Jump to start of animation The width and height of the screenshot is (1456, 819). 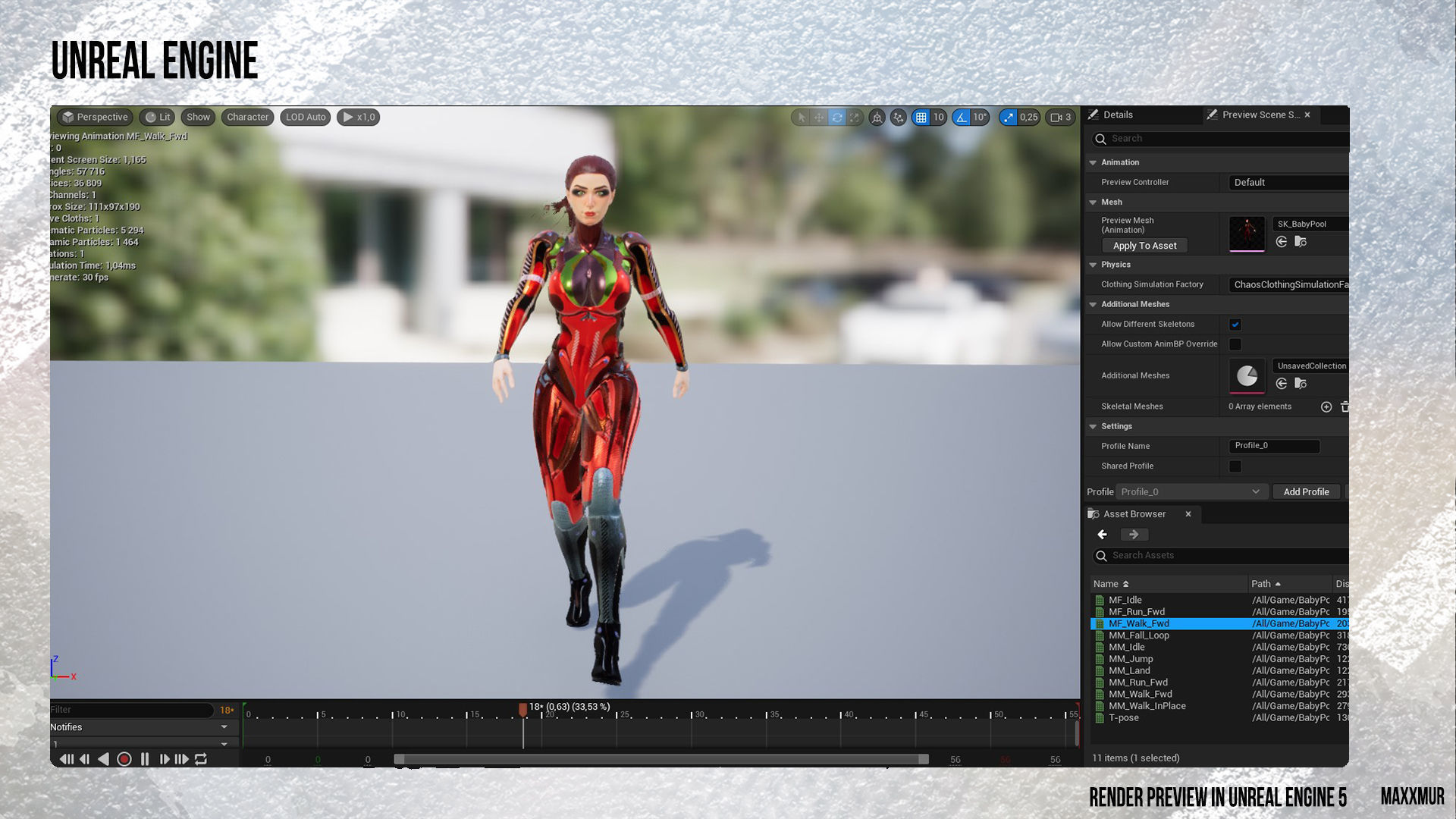coord(67,759)
